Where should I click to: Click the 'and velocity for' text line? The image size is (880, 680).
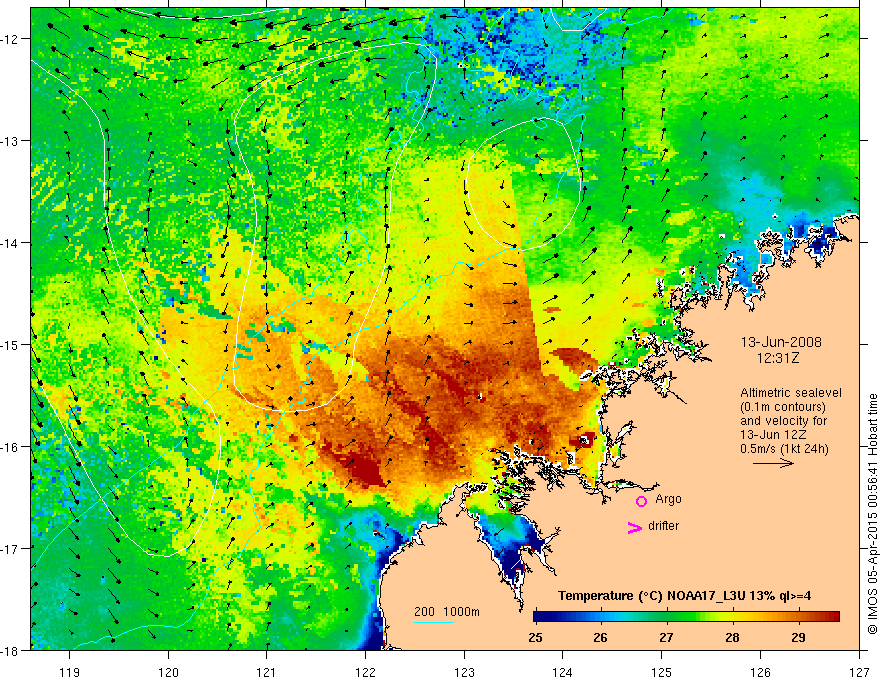point(783,421)
